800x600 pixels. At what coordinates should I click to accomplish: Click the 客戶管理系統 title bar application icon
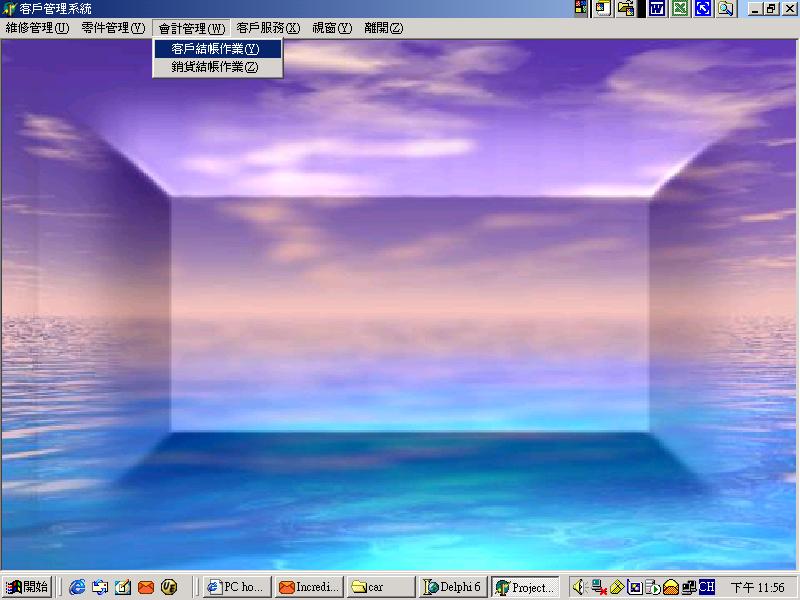(x=9, y=9)
